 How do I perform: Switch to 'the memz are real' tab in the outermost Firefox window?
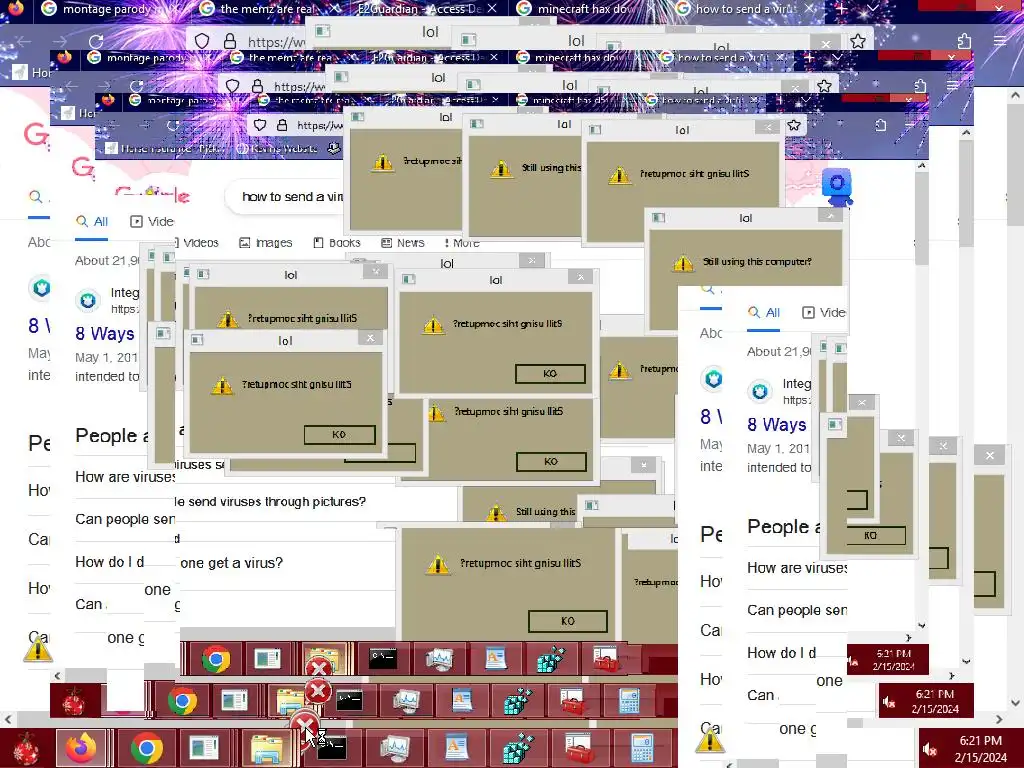266,9
